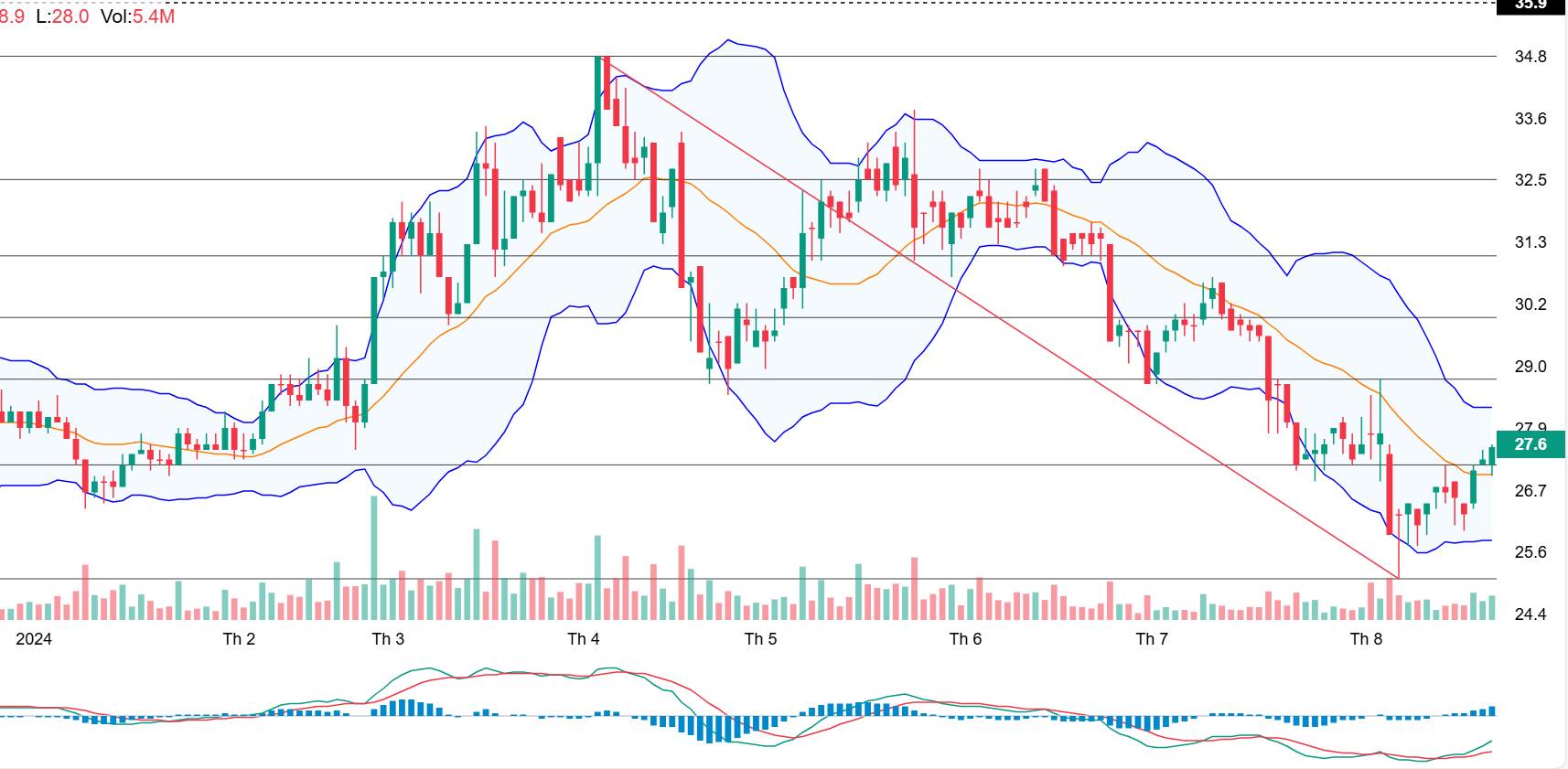Click the 29.0 price scale value
1568x769 pixels.
pyautogui.click(x=1530, y=367)
